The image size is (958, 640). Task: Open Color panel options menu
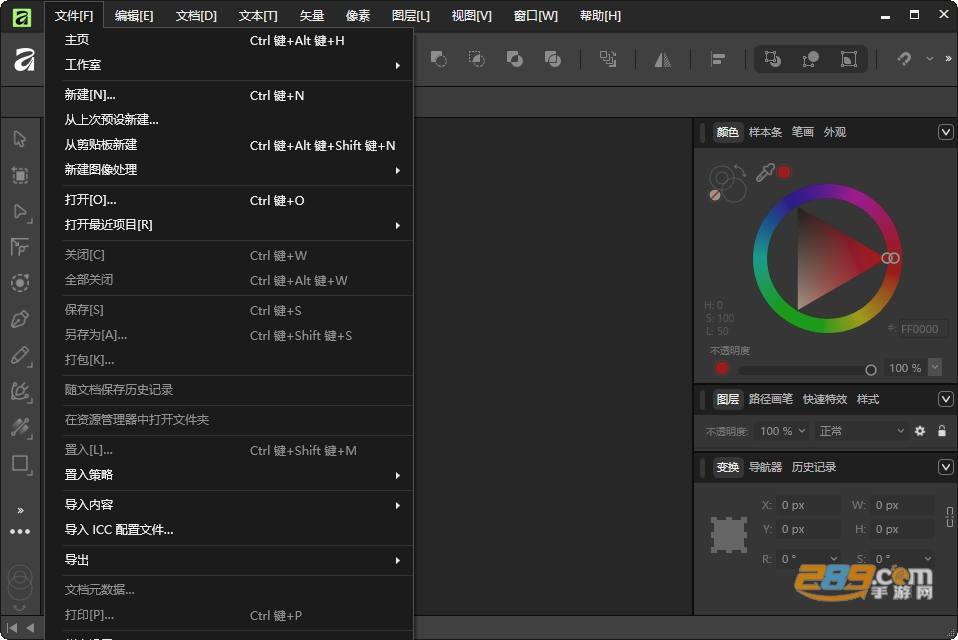coord(945,132)
